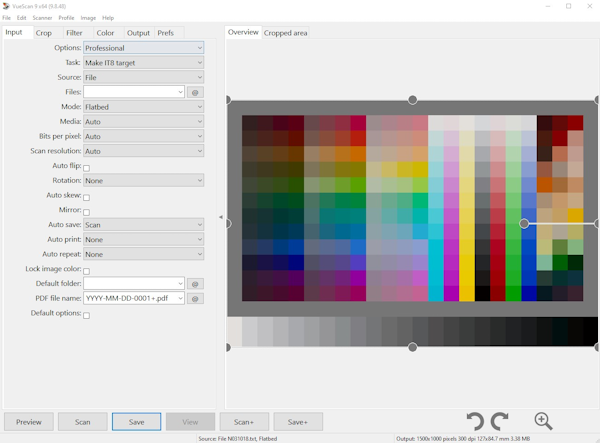Viewport: 600px width, 443px height.
Task: Zoom in with the magnifier icon
Action: [543, 421]
